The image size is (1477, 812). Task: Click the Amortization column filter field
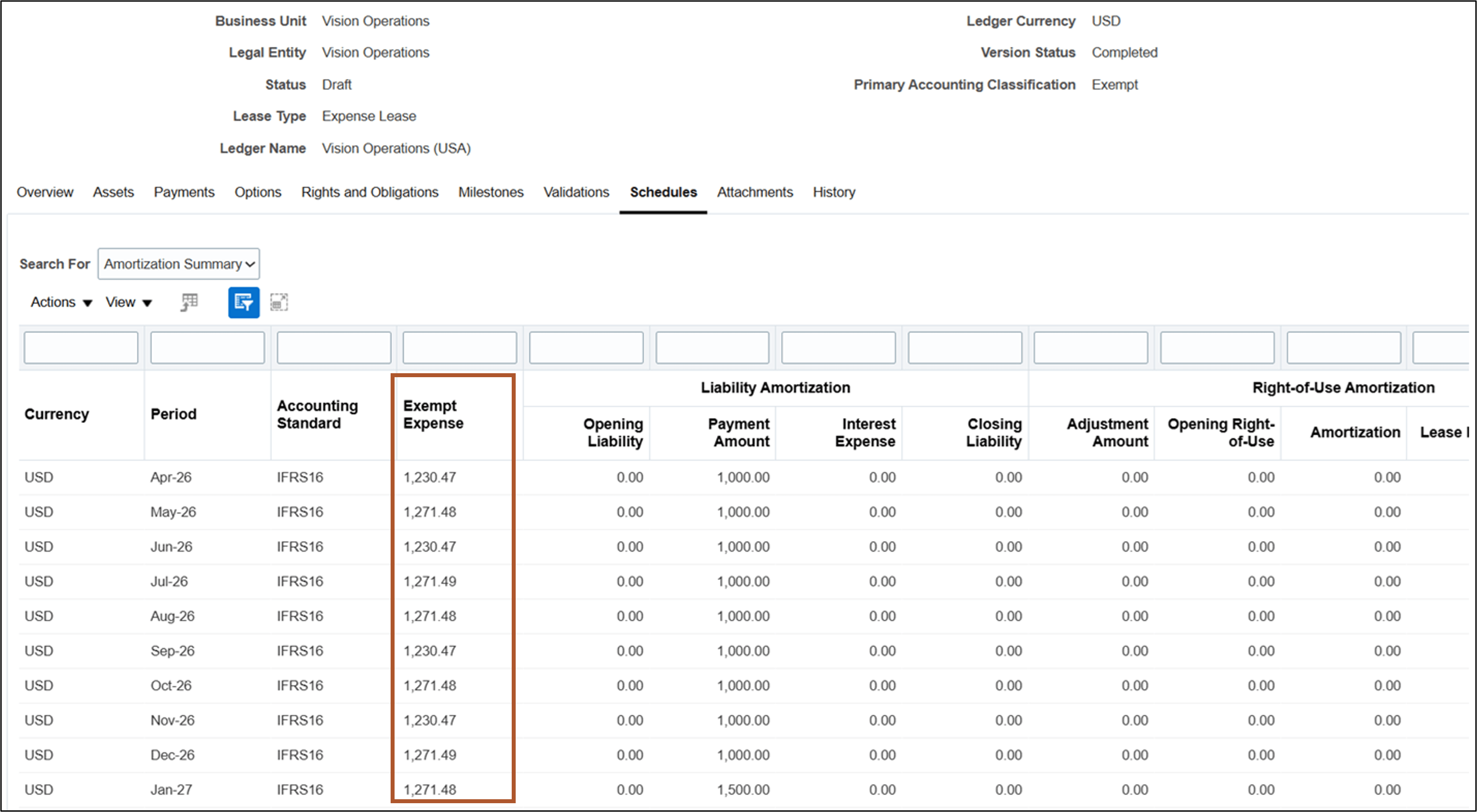coord(1344,347)
